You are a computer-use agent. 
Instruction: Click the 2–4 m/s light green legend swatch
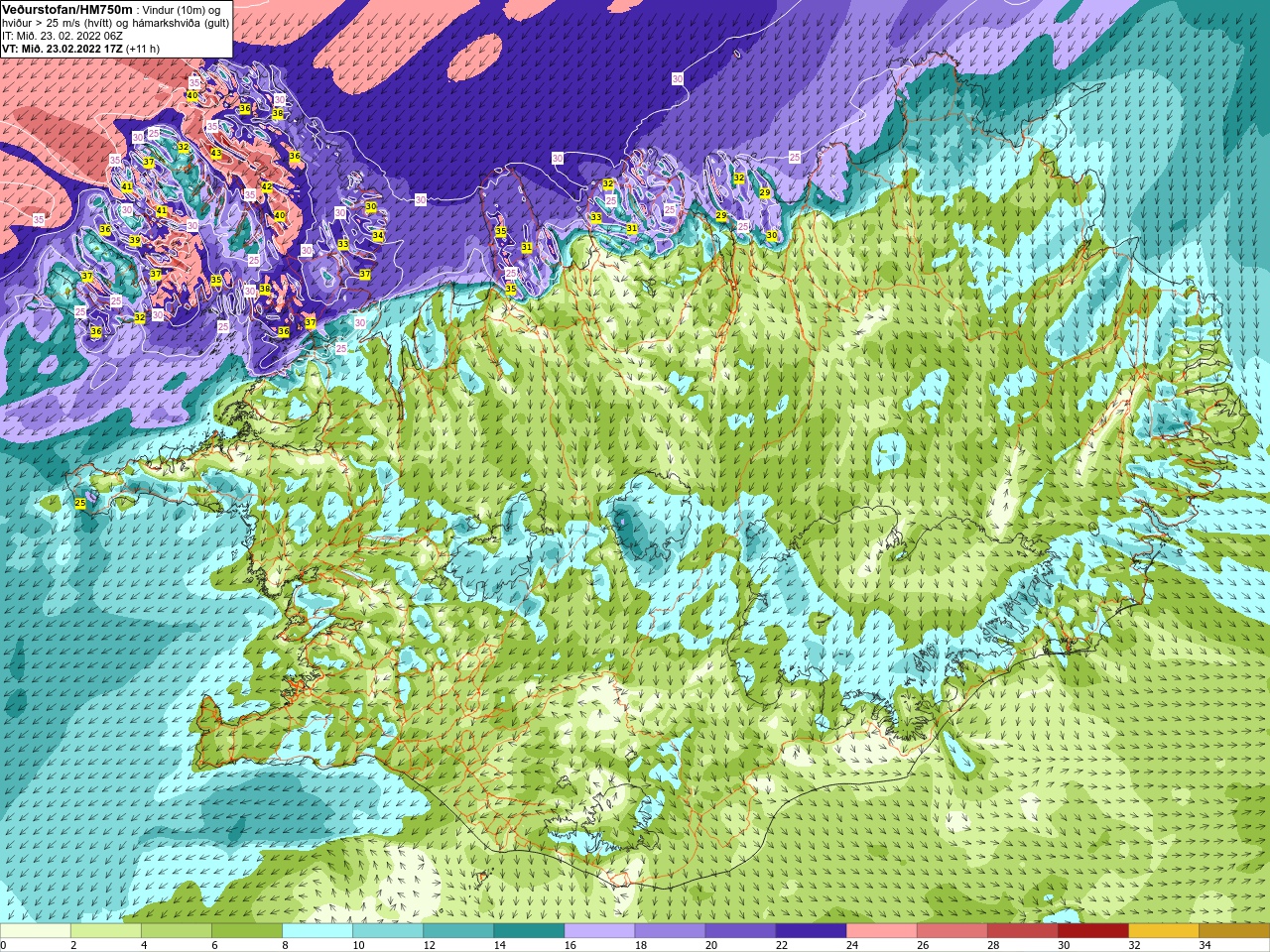coord(106,931)
